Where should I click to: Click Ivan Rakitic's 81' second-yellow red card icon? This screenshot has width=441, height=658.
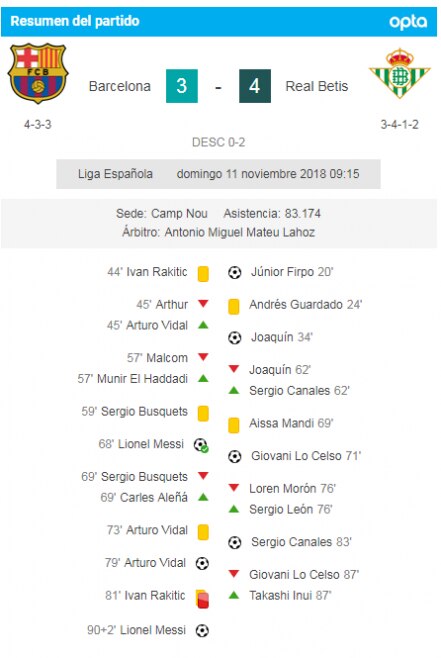click(x=202, y=598)
